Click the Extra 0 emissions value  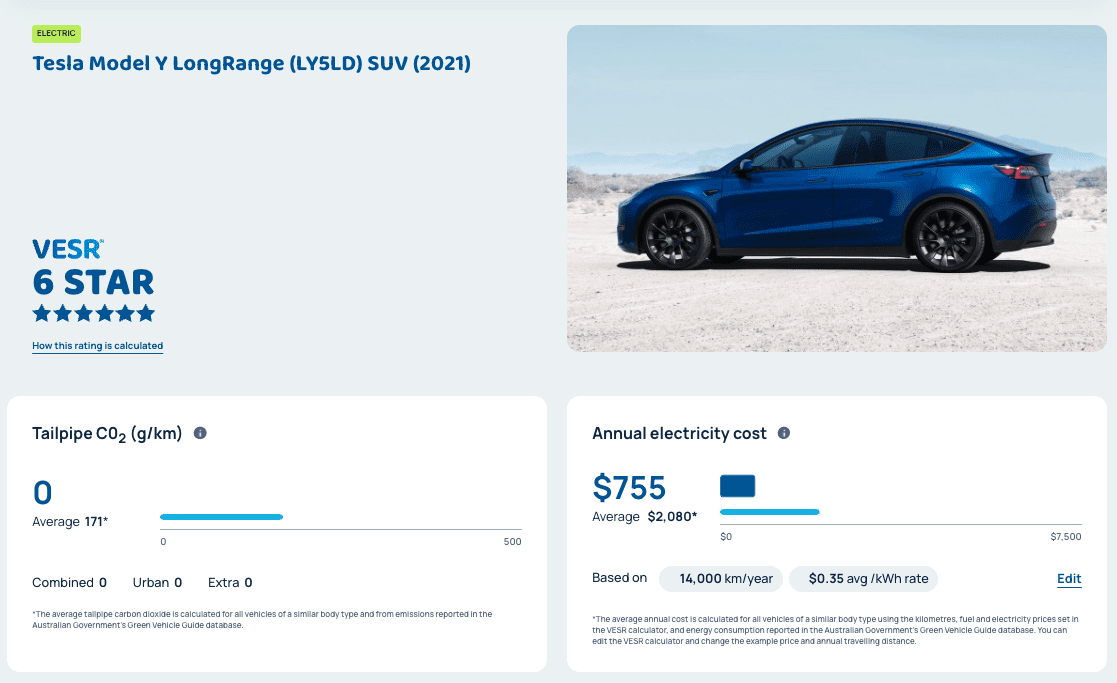tap(230, 583)
